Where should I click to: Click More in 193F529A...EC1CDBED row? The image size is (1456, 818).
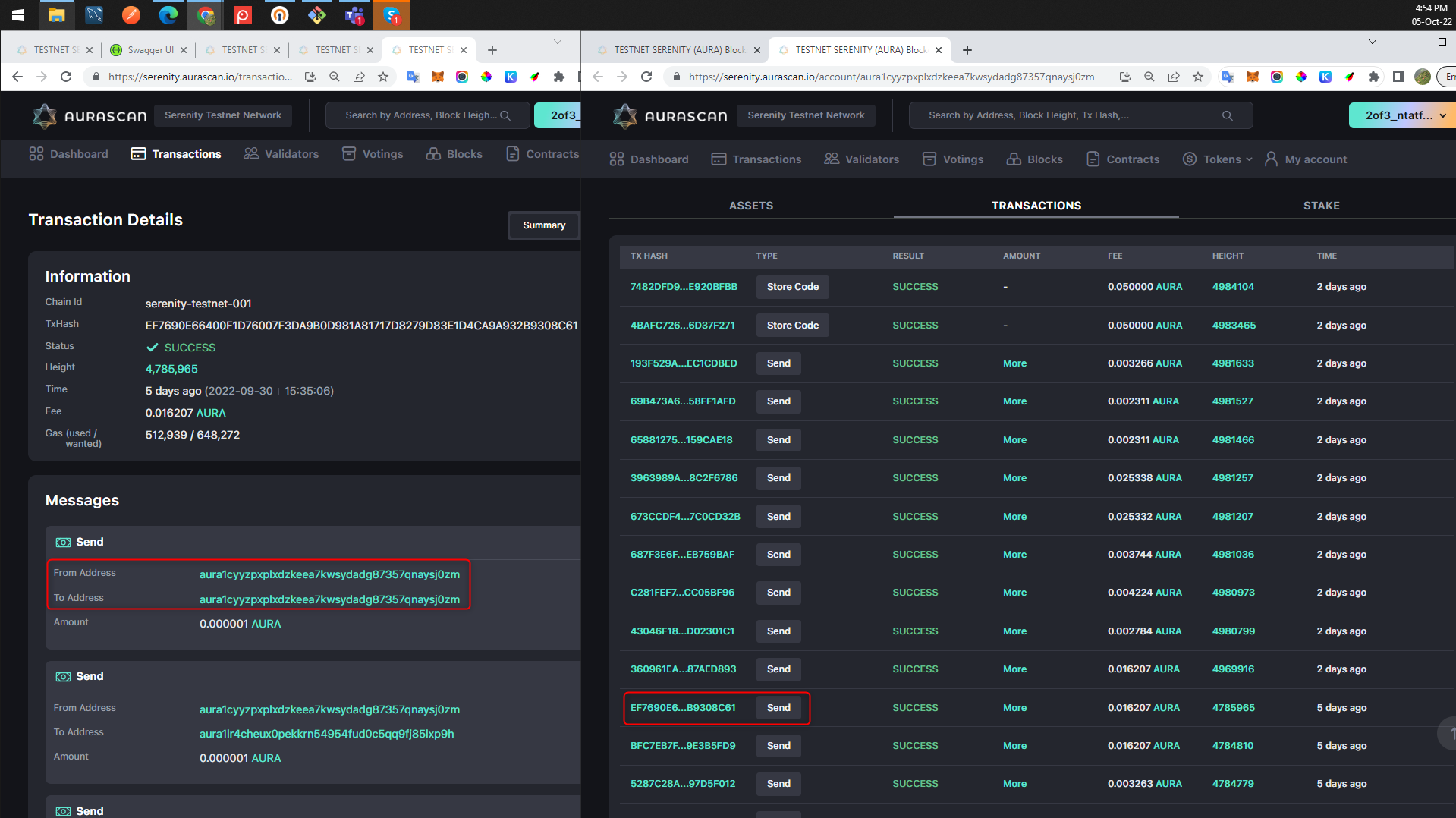[x=1014, y=363]
